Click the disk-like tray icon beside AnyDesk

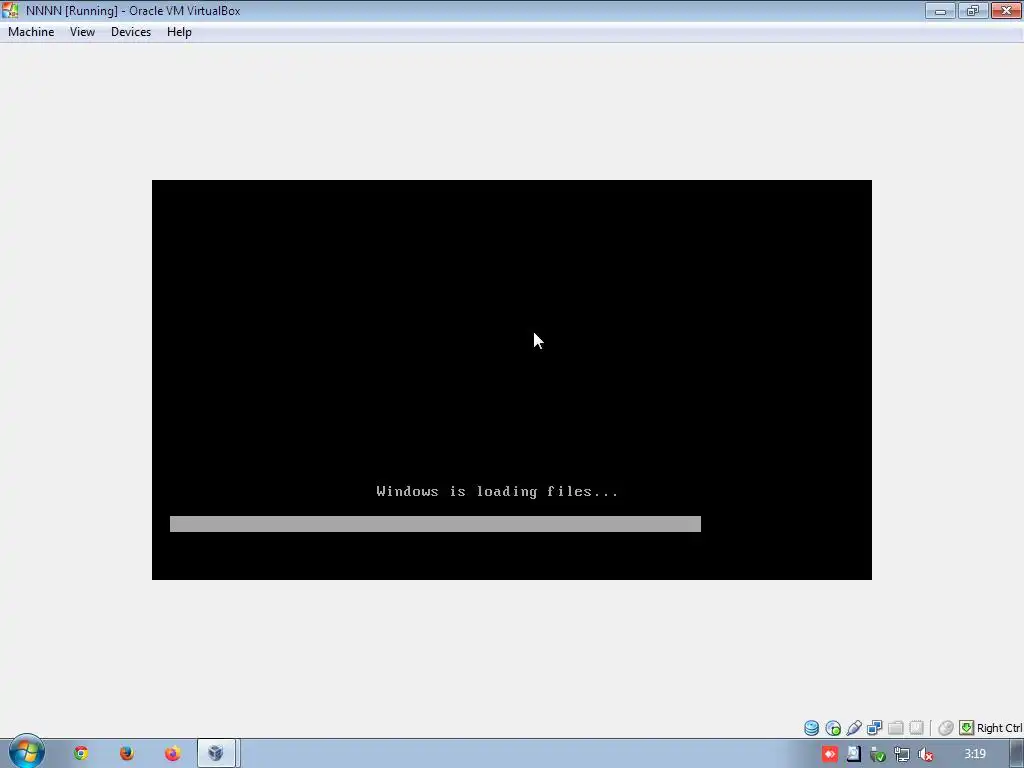pyautogui.click(x=854, y=754)
